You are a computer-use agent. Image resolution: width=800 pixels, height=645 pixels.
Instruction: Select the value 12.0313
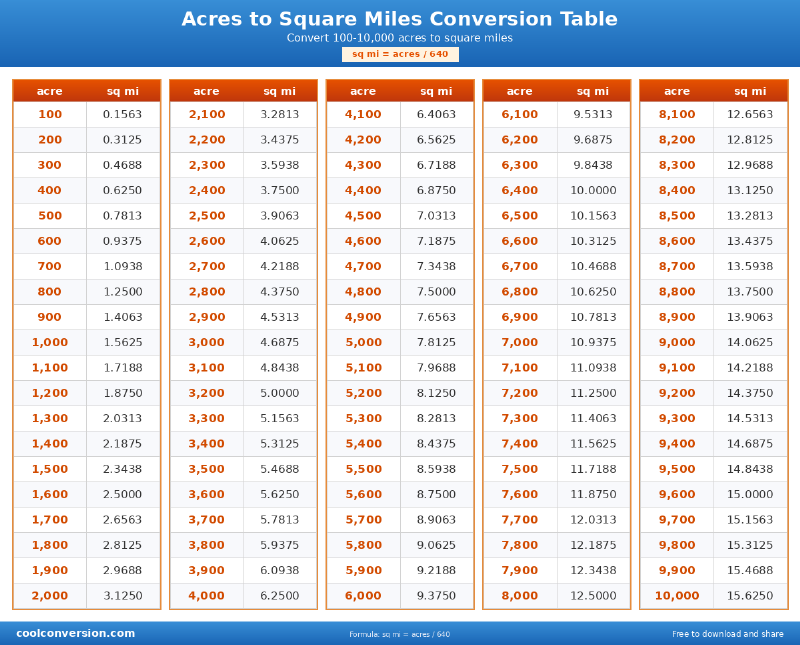click(593, 519)
